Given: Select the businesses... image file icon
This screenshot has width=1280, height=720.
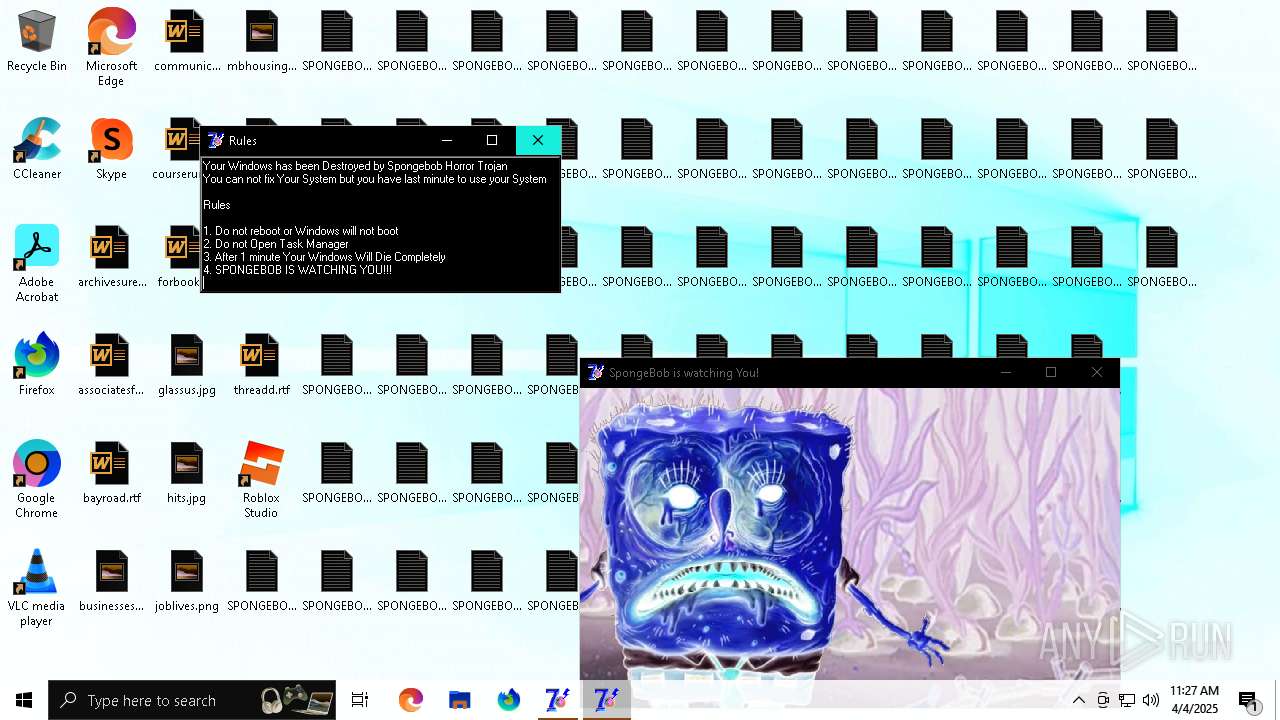Looking at the screenshot, I should click(111, 581).
